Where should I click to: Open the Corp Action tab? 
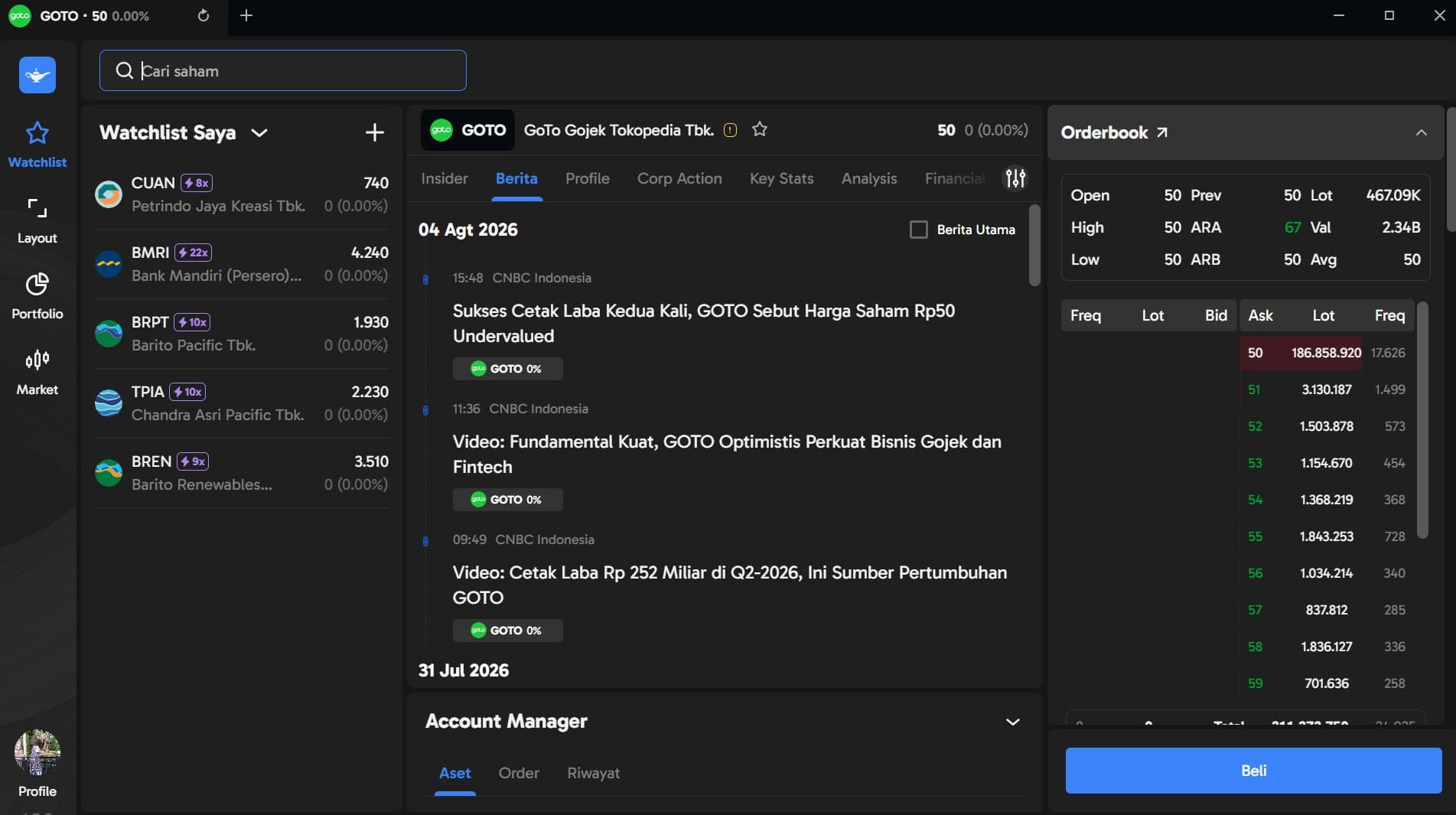pyautogui.click(x=679, y=178)
